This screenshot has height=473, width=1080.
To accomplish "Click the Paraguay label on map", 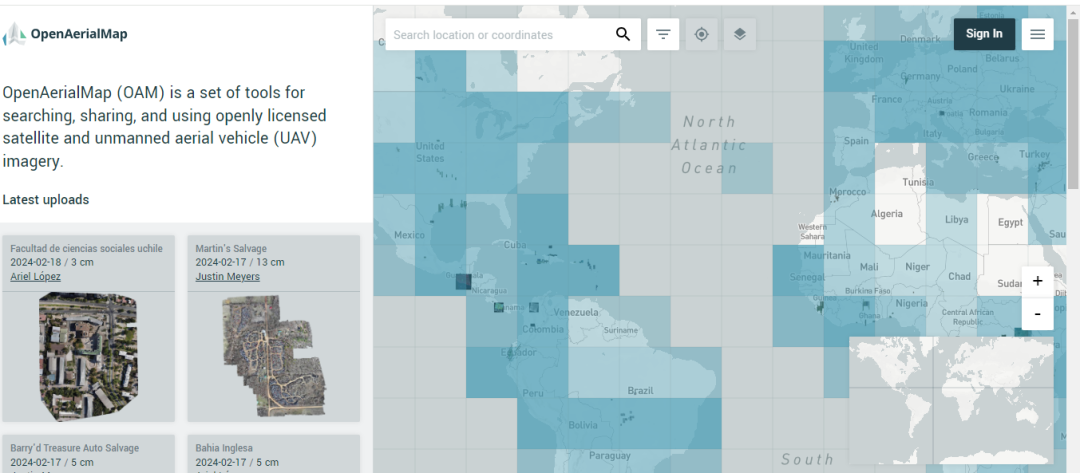I will [610, 456].
